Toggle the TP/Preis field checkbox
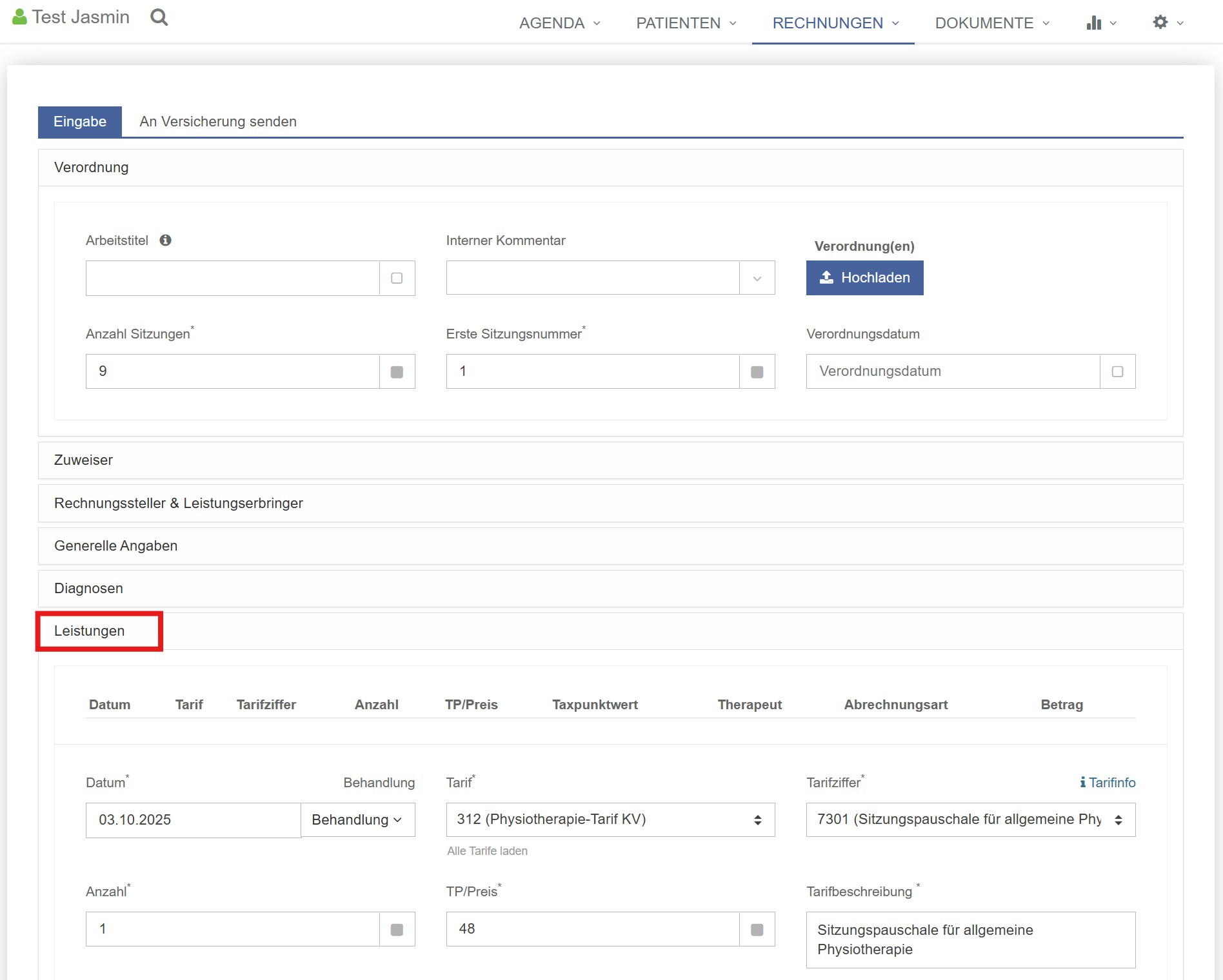This screenshot has width=1223, height=980. click(x=757, y=930)
